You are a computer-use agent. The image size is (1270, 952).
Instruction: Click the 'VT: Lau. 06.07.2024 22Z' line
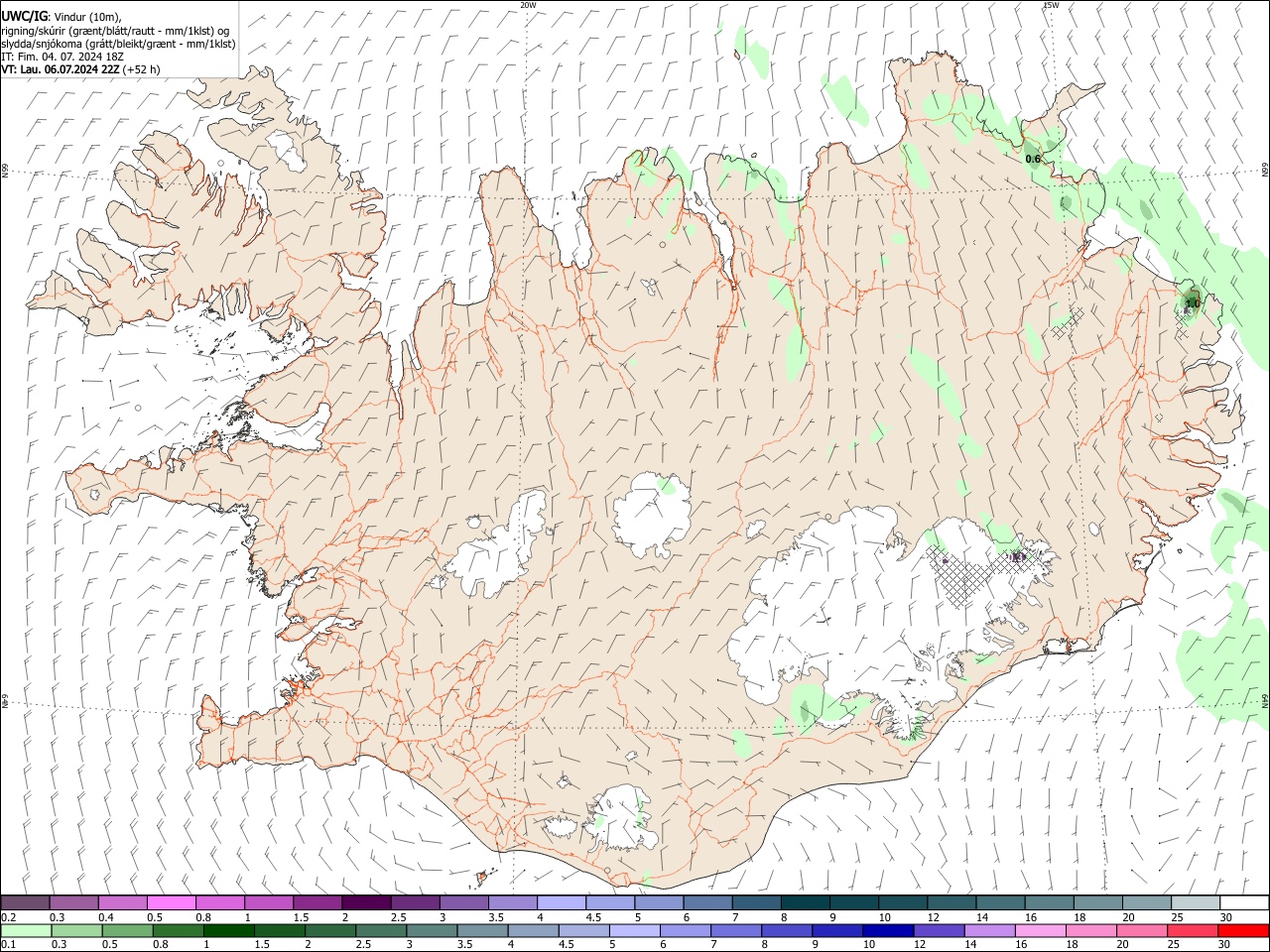[61, 69]
